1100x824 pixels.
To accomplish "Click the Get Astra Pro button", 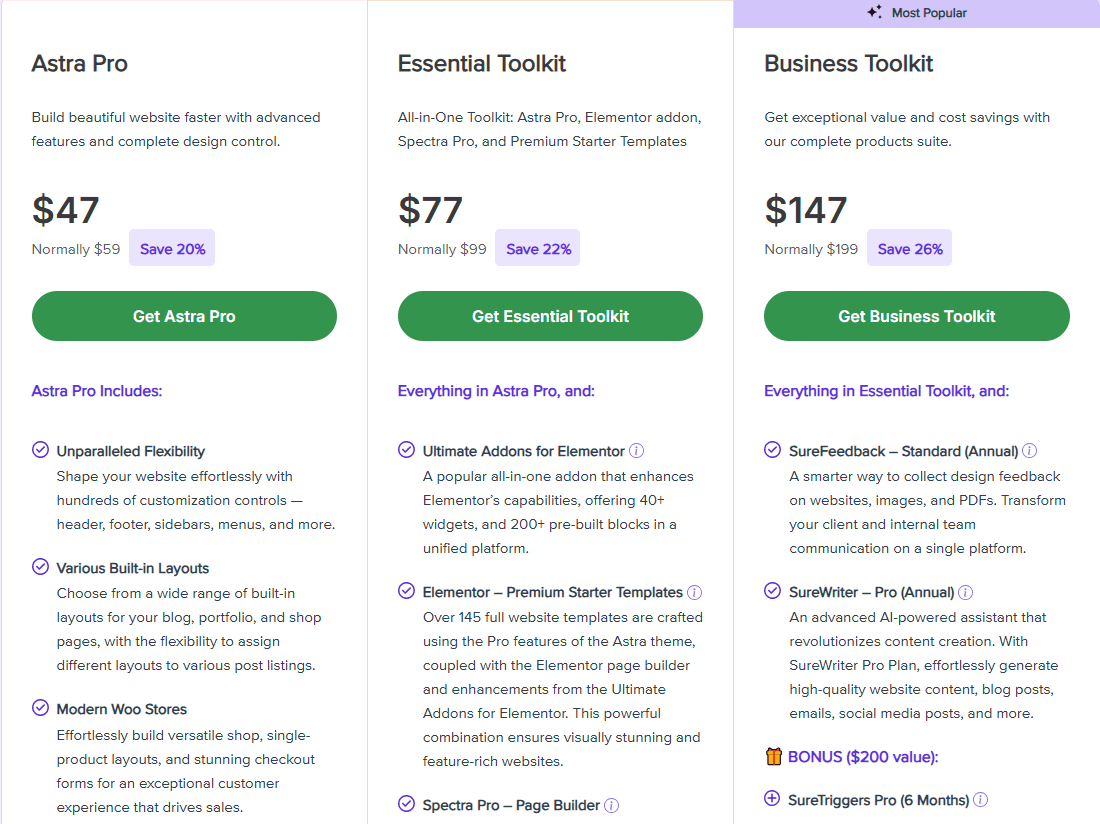I will 184,316.
